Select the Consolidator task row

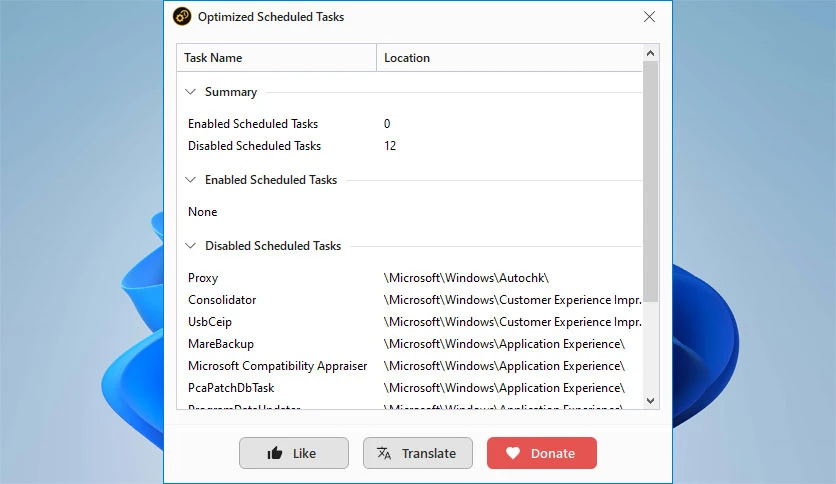[x=409, y=300]
